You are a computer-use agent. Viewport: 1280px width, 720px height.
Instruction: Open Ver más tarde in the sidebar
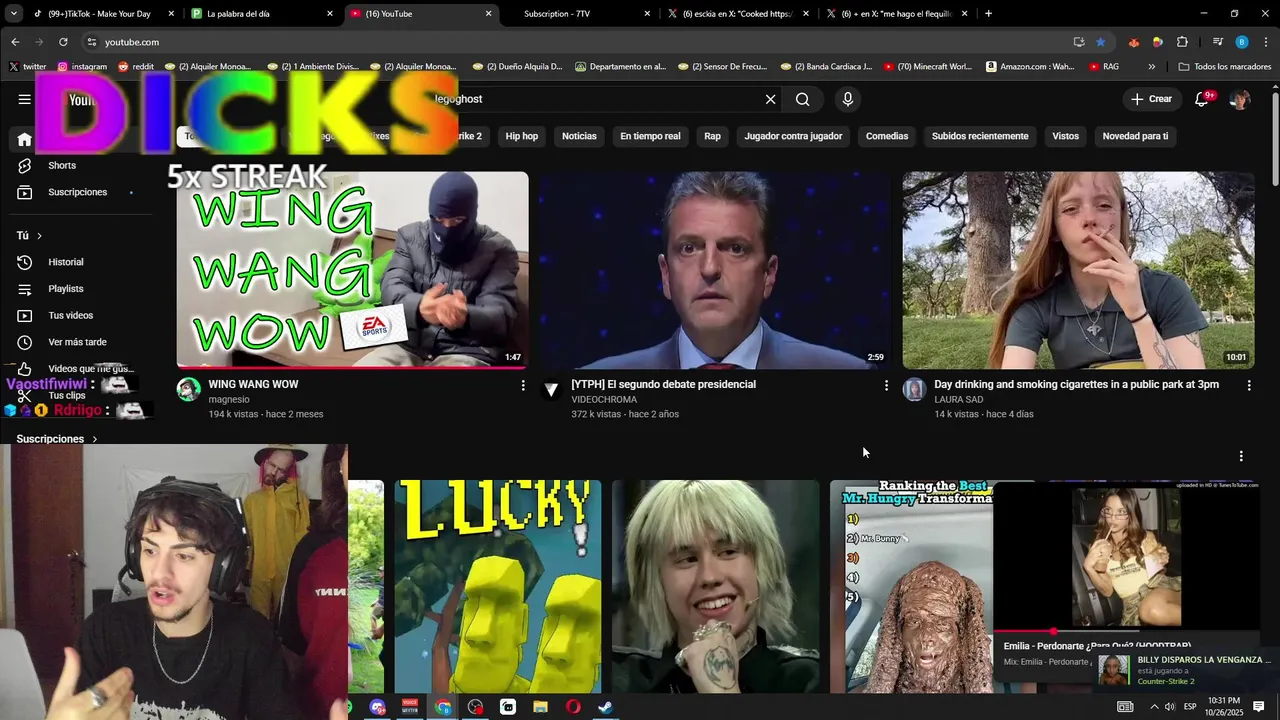pyautogui.click(x=77, y=342)
